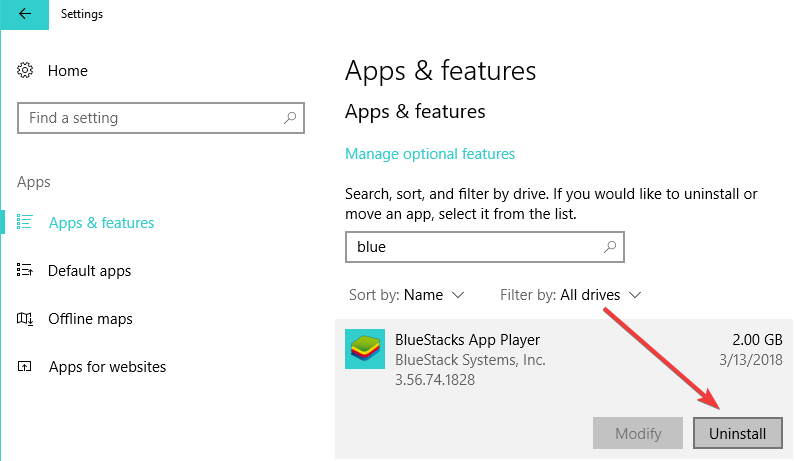
Task: Click the Settings window title text
Action: [82, 14]
